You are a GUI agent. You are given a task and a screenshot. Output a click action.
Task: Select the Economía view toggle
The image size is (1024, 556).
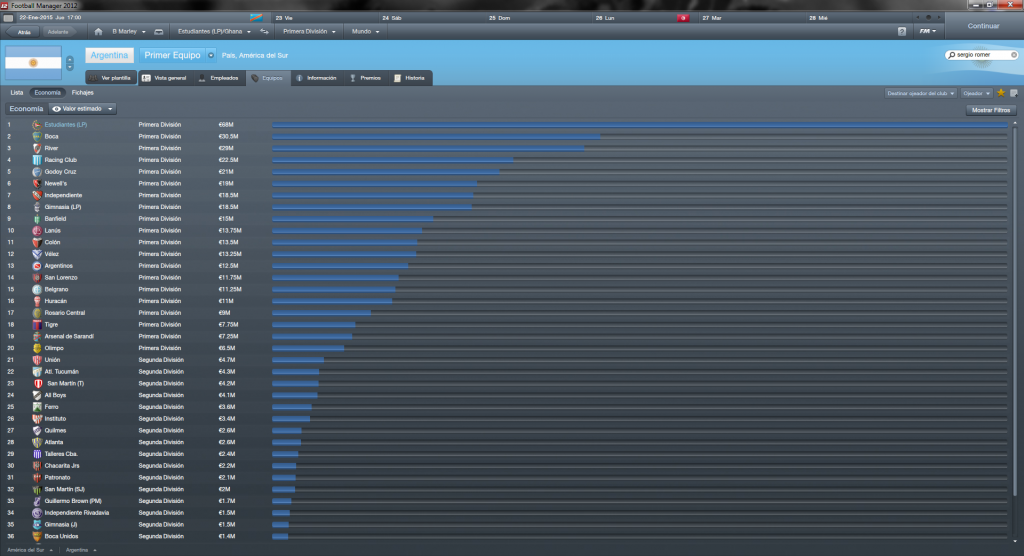48,93
